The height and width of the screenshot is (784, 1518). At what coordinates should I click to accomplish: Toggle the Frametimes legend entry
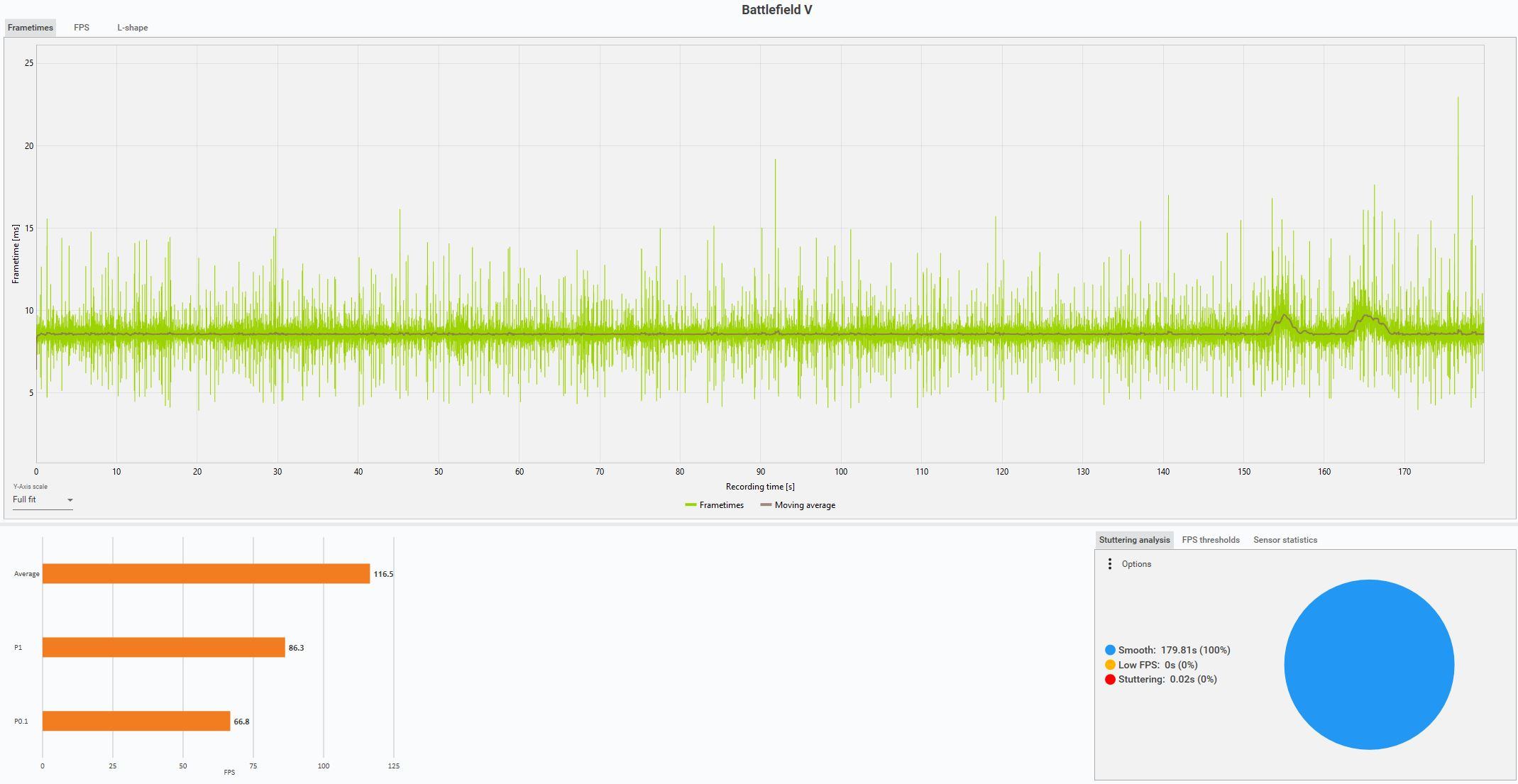point(714,505)
